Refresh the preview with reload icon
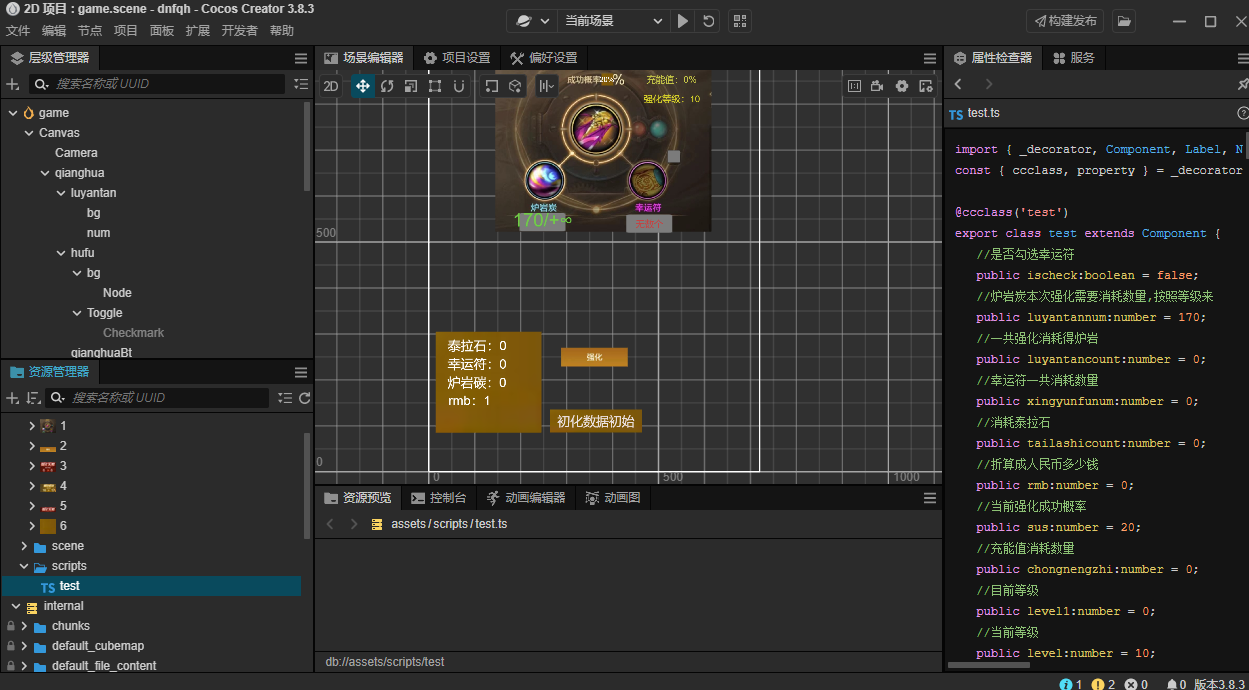The height and width of the screenshot is (690, 1249). [709, 21]
